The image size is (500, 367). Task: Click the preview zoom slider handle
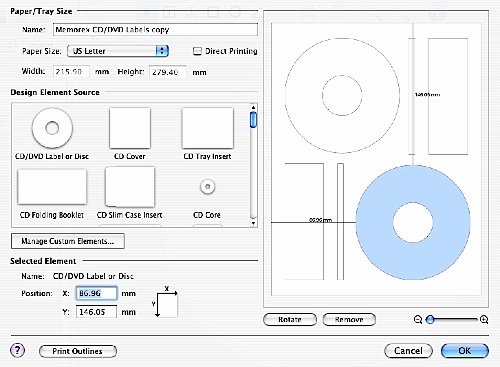pos(430,319)
